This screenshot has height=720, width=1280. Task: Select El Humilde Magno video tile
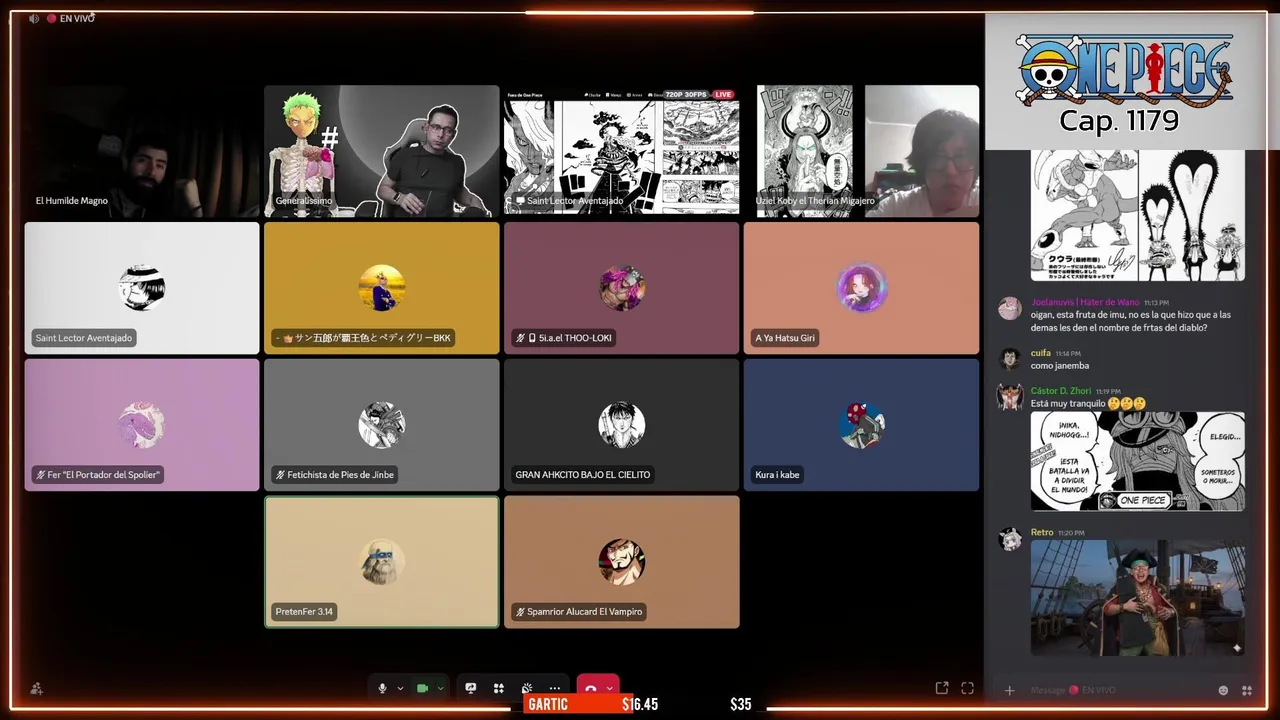[x=142, y=151]
